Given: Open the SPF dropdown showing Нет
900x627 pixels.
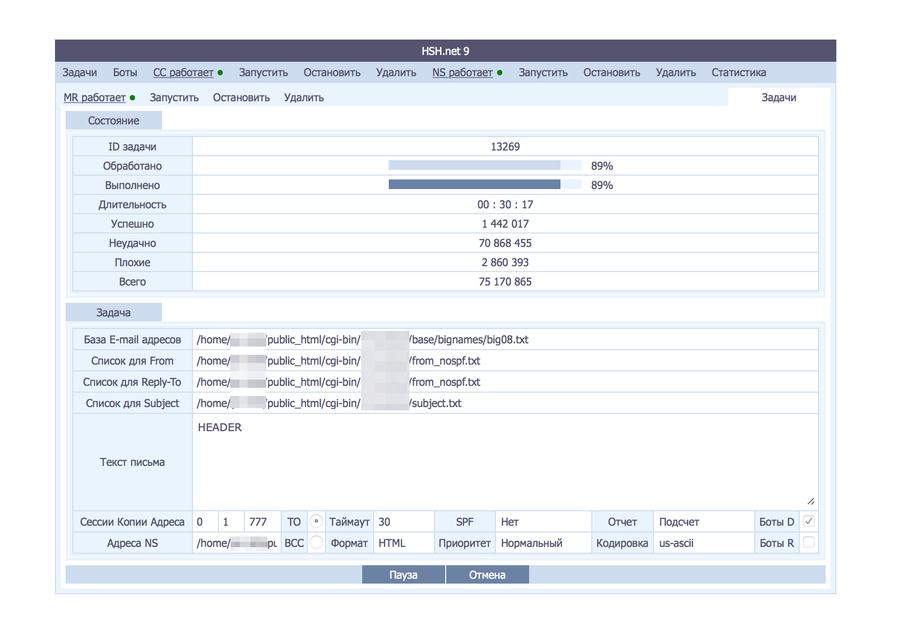Looking at the screenshot, I should tap(543, 522).
